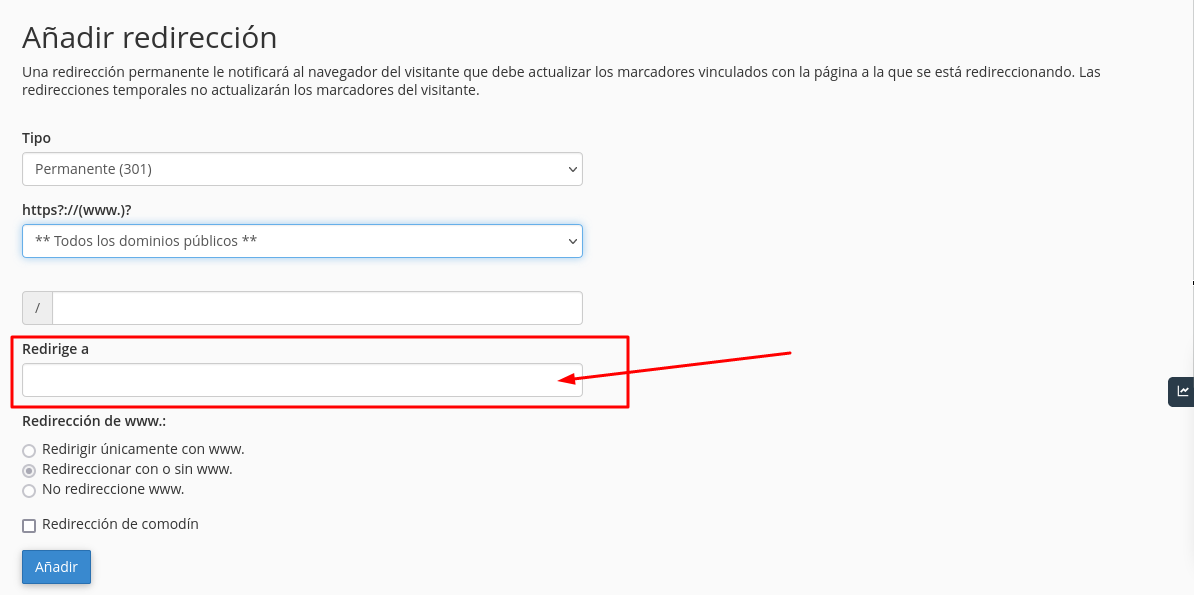The height and width of the screenshot is (595, 1194).
Task: Click the Redirección de comodín label text
Action: [120, 524]
